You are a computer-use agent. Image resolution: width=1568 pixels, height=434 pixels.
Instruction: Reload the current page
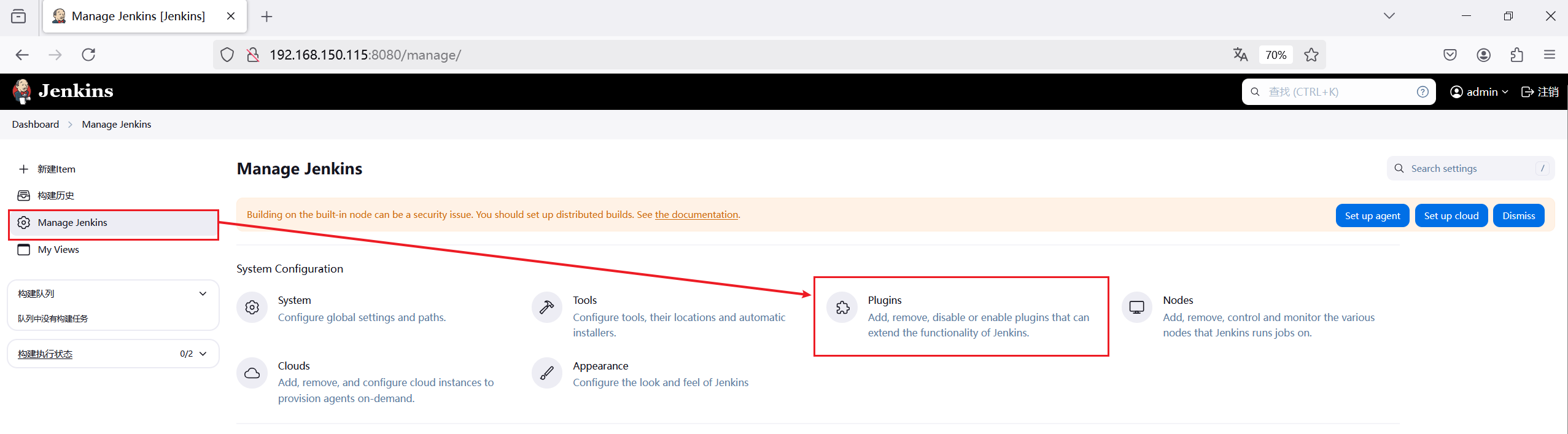coord(88,55)
